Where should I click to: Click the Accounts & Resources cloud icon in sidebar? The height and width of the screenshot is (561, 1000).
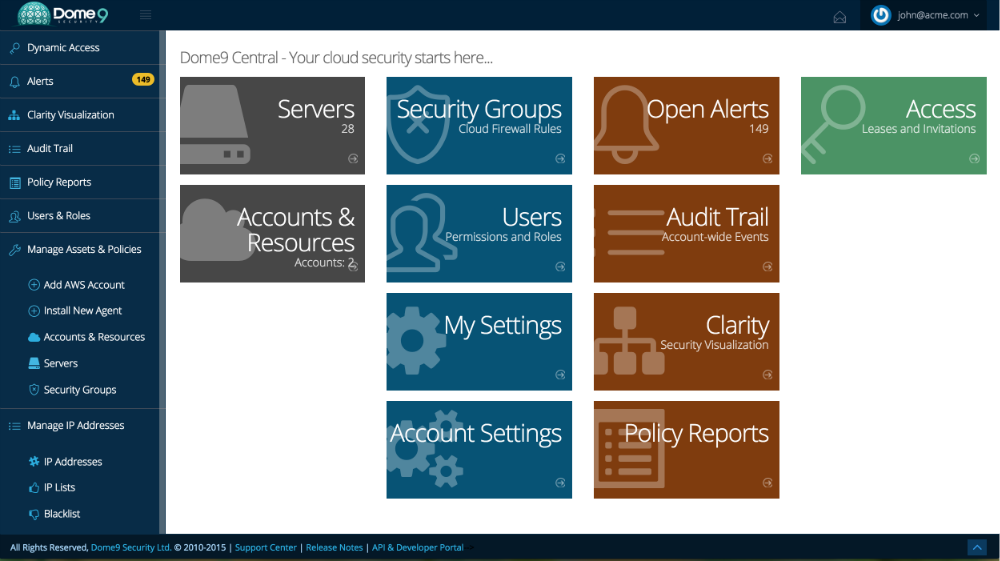[x=34, y=337]
